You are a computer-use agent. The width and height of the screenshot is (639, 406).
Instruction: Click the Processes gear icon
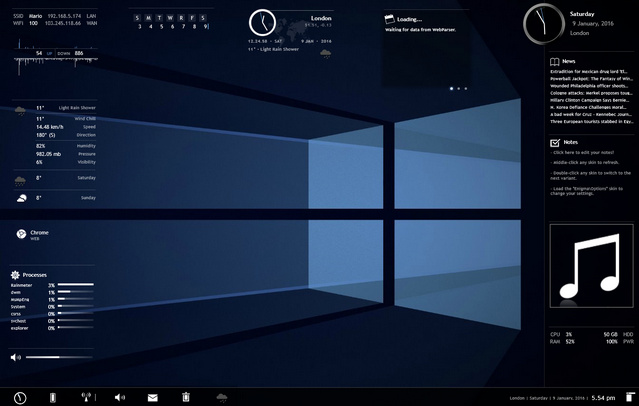[x=15, y=274]
